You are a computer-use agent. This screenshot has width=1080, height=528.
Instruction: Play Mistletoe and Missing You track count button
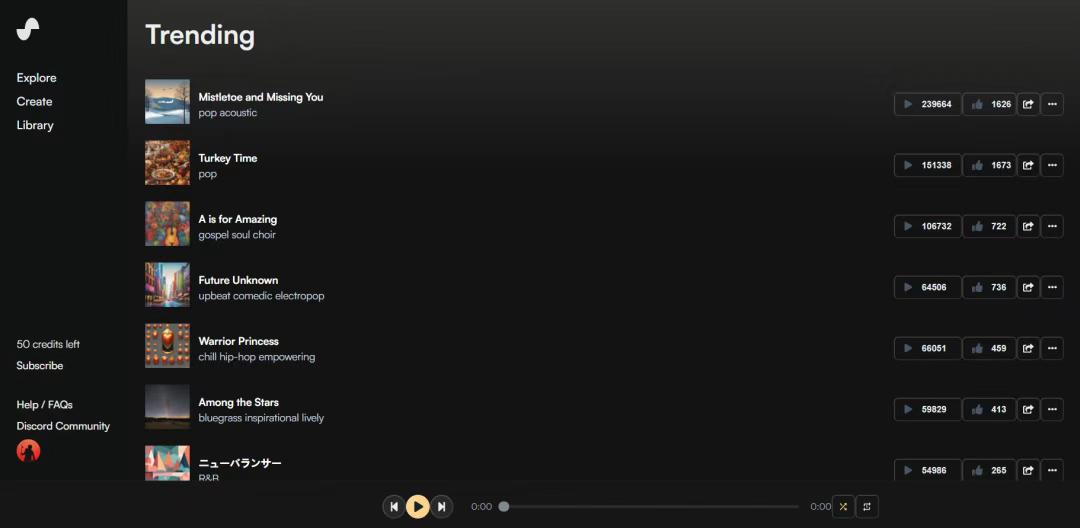(928, 105)
